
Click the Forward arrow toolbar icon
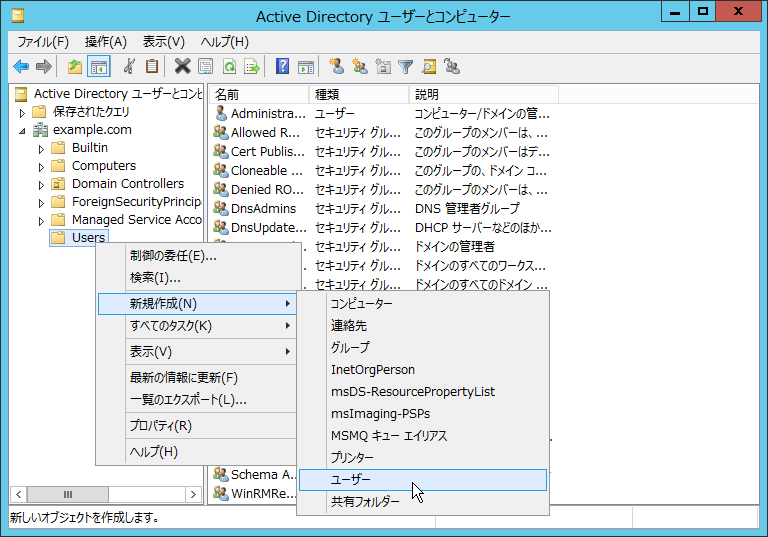[44, 66]
